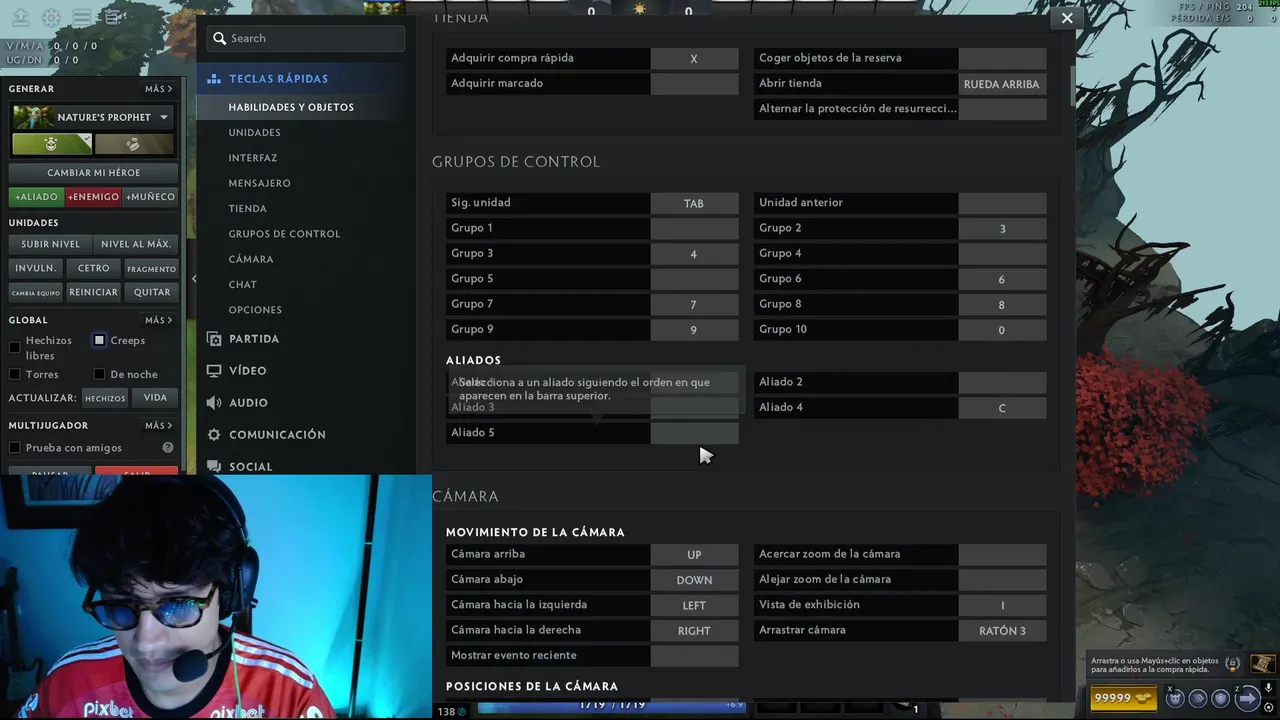Click the town portal scroll item icon
Screen dimensions: 1280x720
pyautogui.click(x=1263, y=663)
